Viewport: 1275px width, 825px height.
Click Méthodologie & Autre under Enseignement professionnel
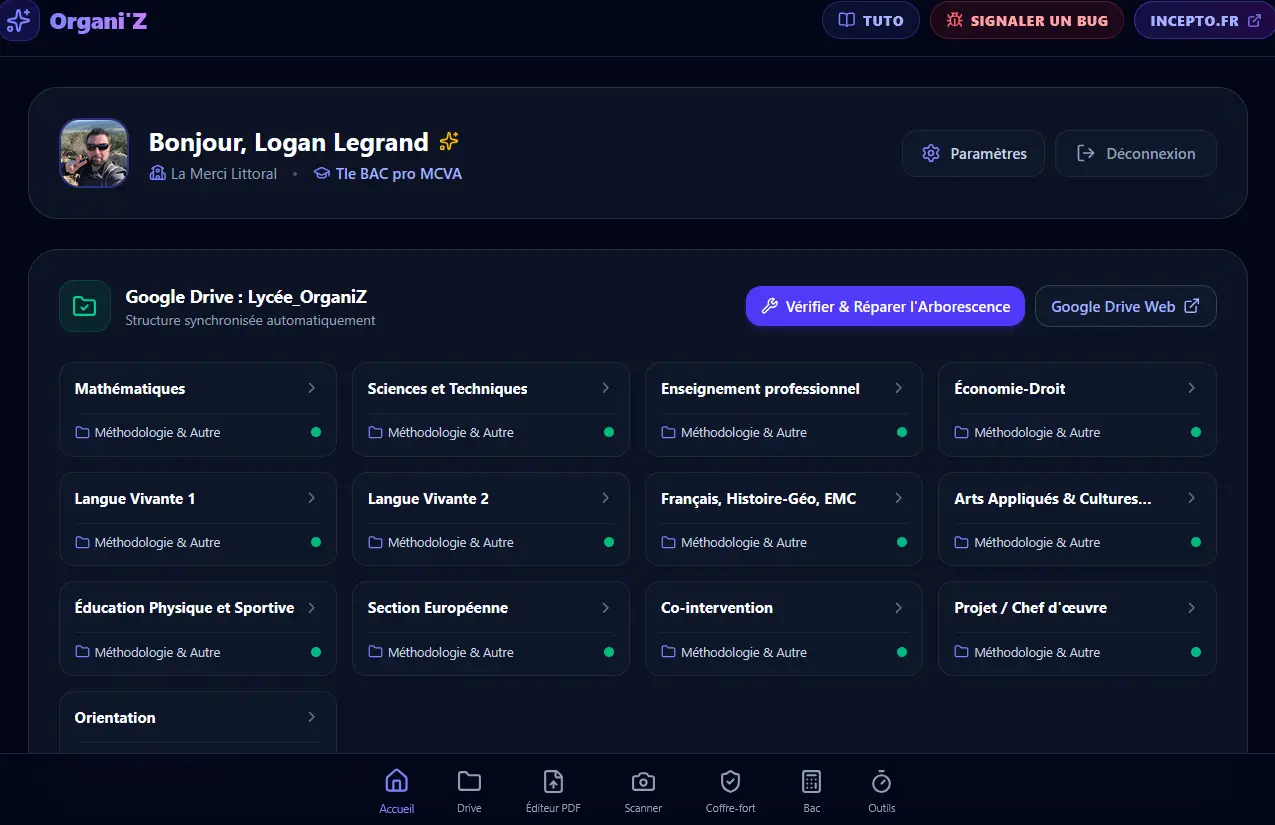pyautogui.click(x=744, y=433)
